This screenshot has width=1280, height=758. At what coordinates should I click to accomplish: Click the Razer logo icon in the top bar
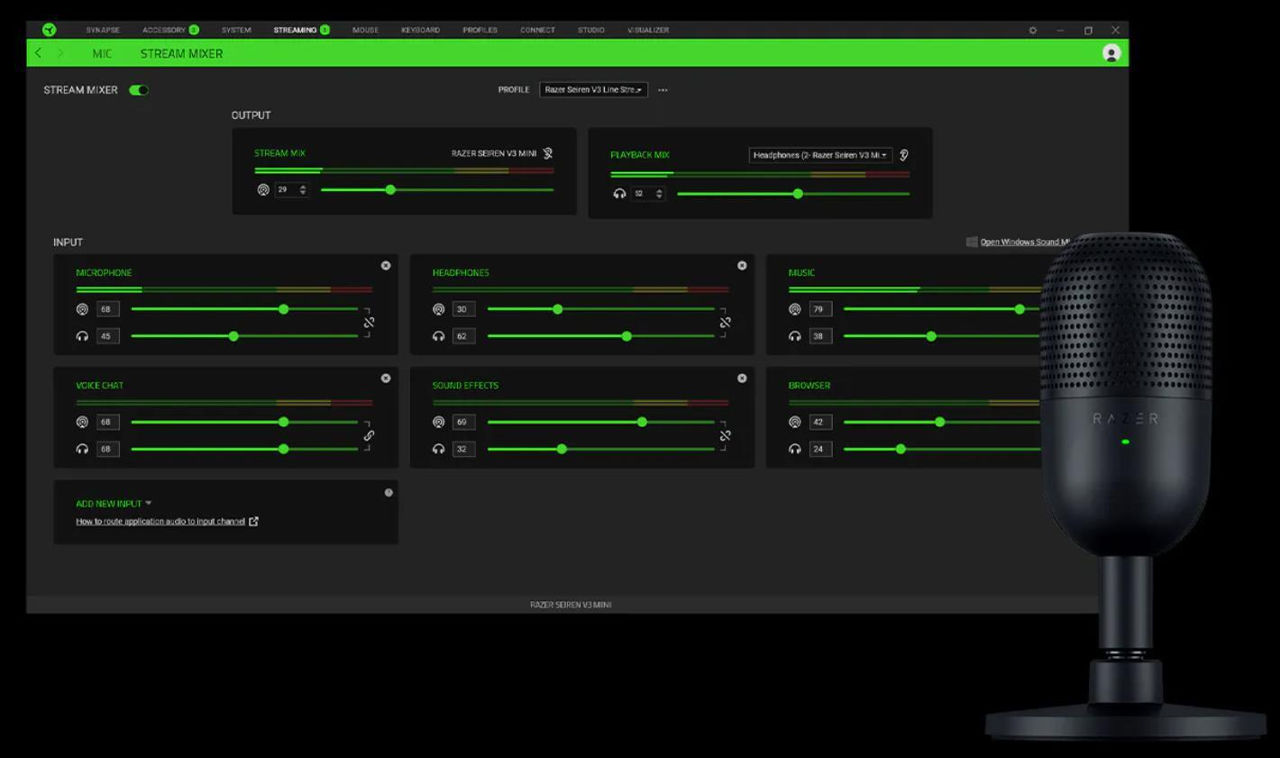50,30
